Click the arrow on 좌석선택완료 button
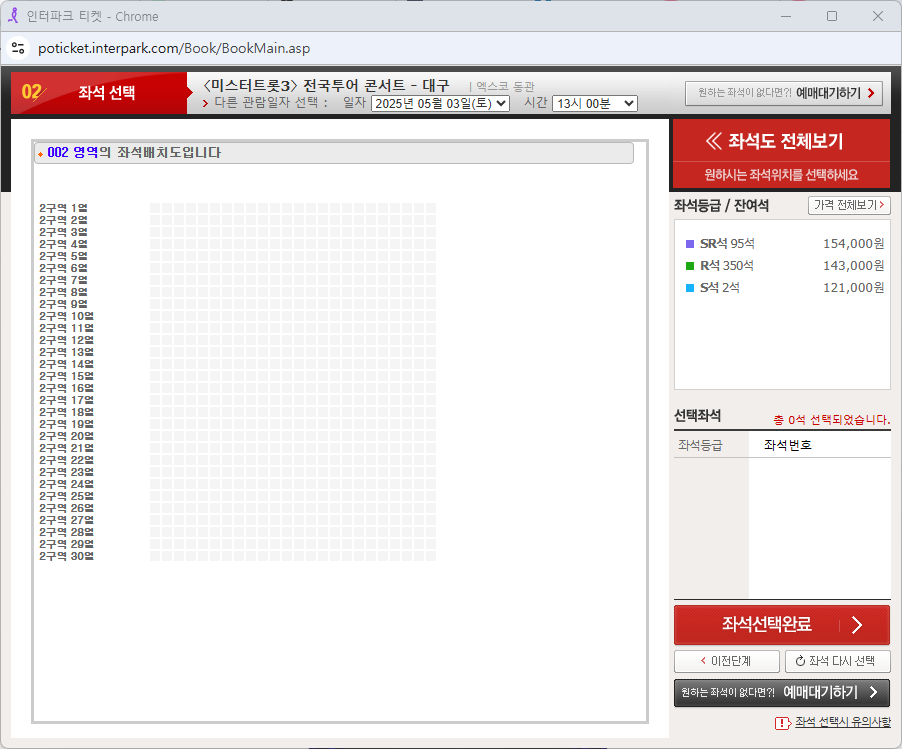This screenshot has width=902, height=749. coord(857,625)
